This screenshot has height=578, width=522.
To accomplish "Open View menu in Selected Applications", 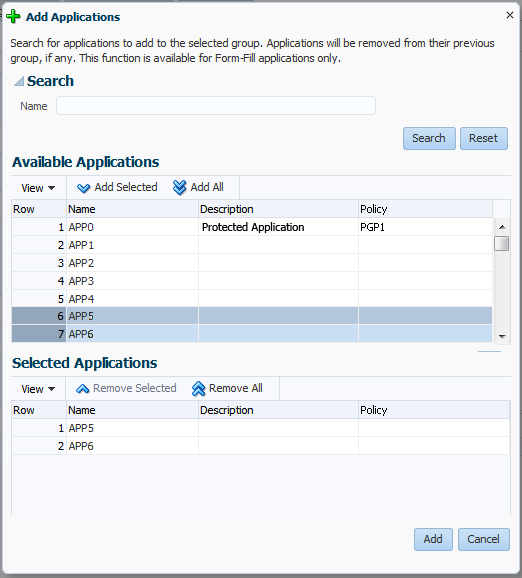I will click(x=38, y=389).
